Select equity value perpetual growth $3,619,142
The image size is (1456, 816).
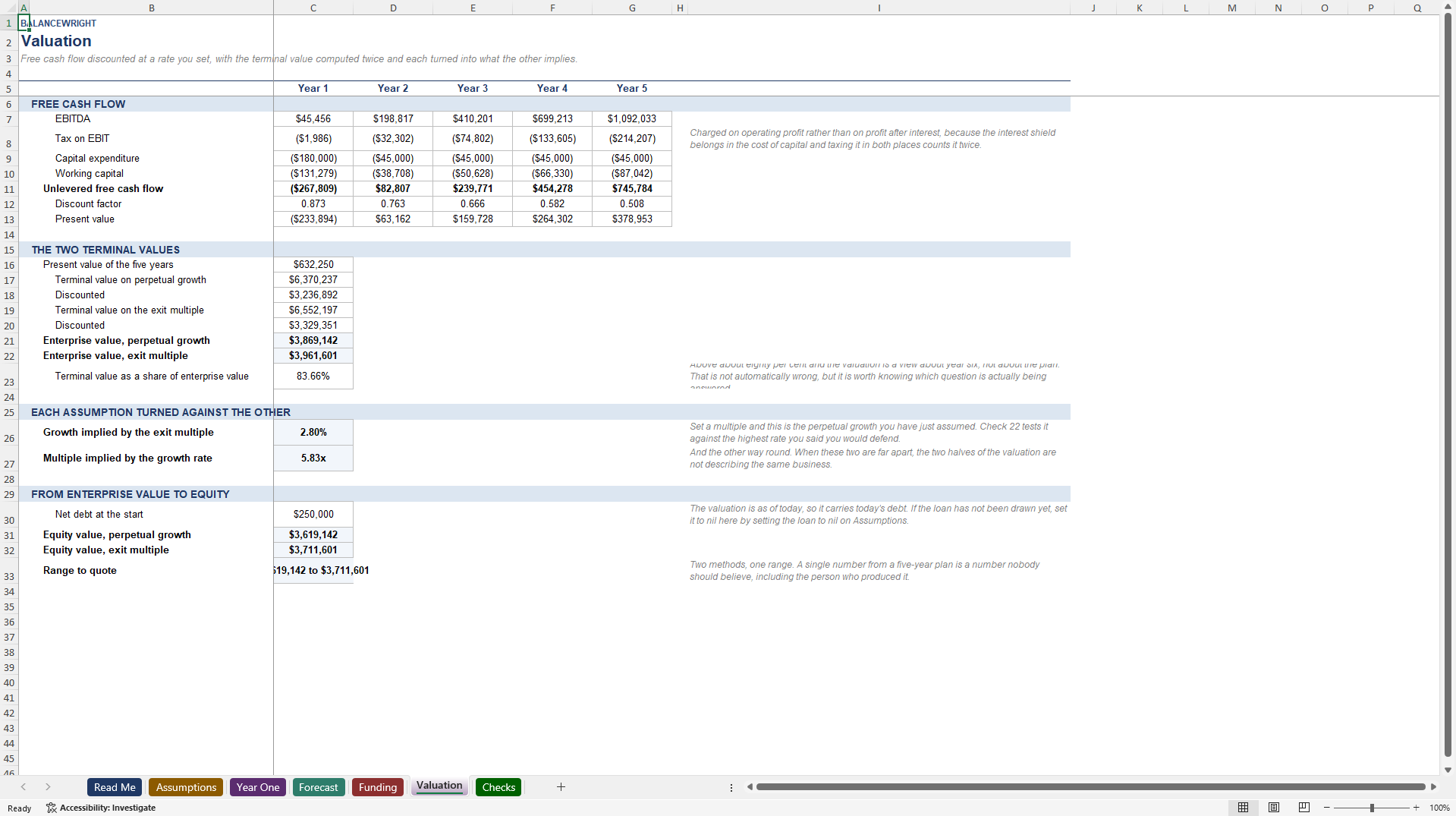[313, 535]
